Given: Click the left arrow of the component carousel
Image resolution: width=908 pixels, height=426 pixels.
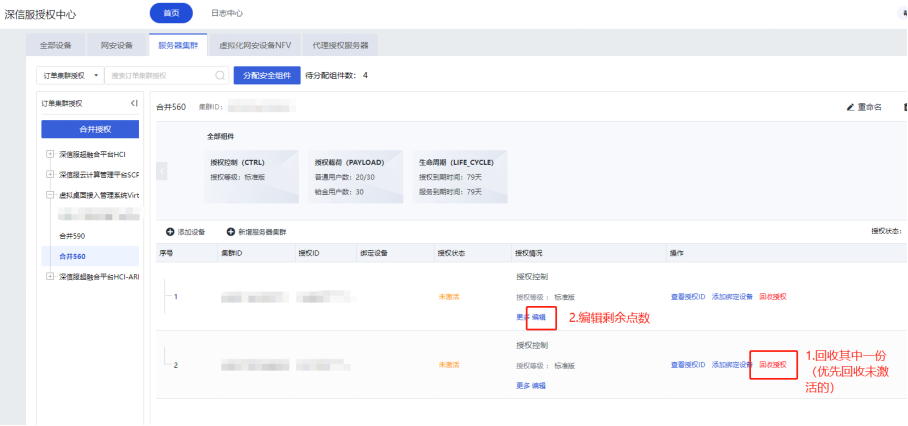Looking at the screenshot, I should 162,172.
